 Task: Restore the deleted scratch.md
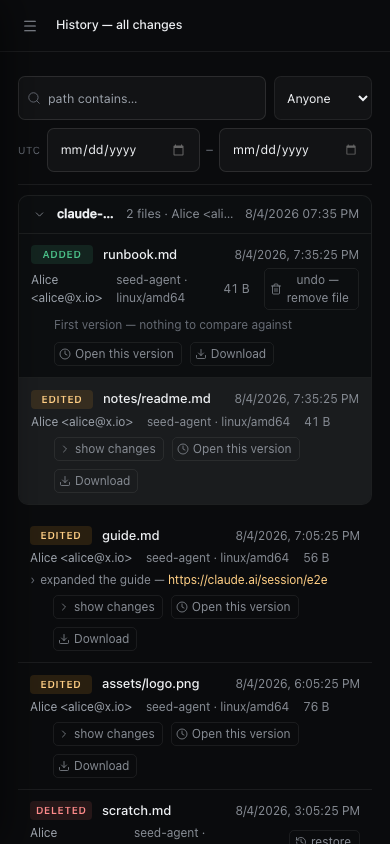pos(324,839)
